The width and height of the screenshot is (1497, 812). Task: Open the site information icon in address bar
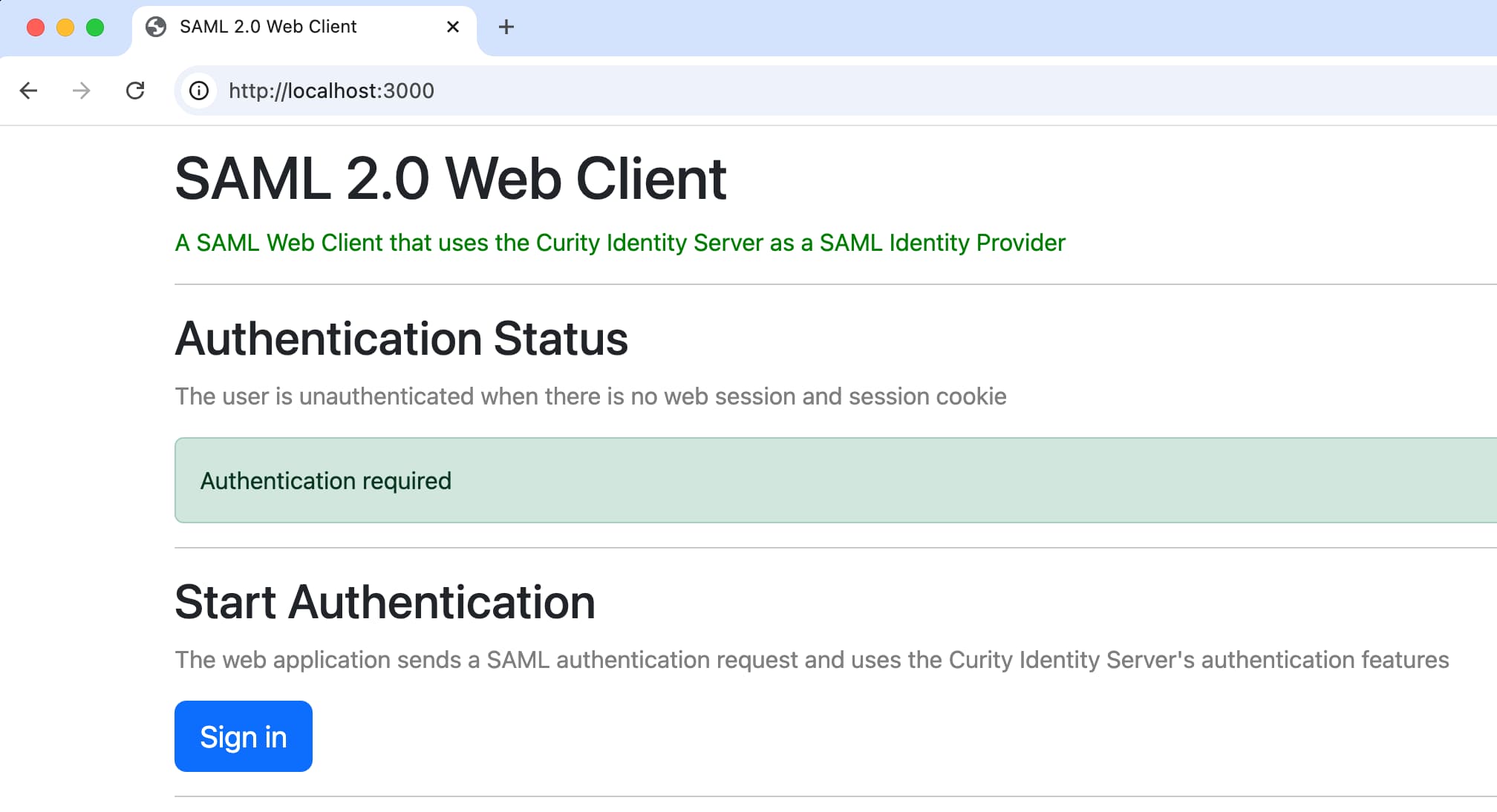coord(198,91)
